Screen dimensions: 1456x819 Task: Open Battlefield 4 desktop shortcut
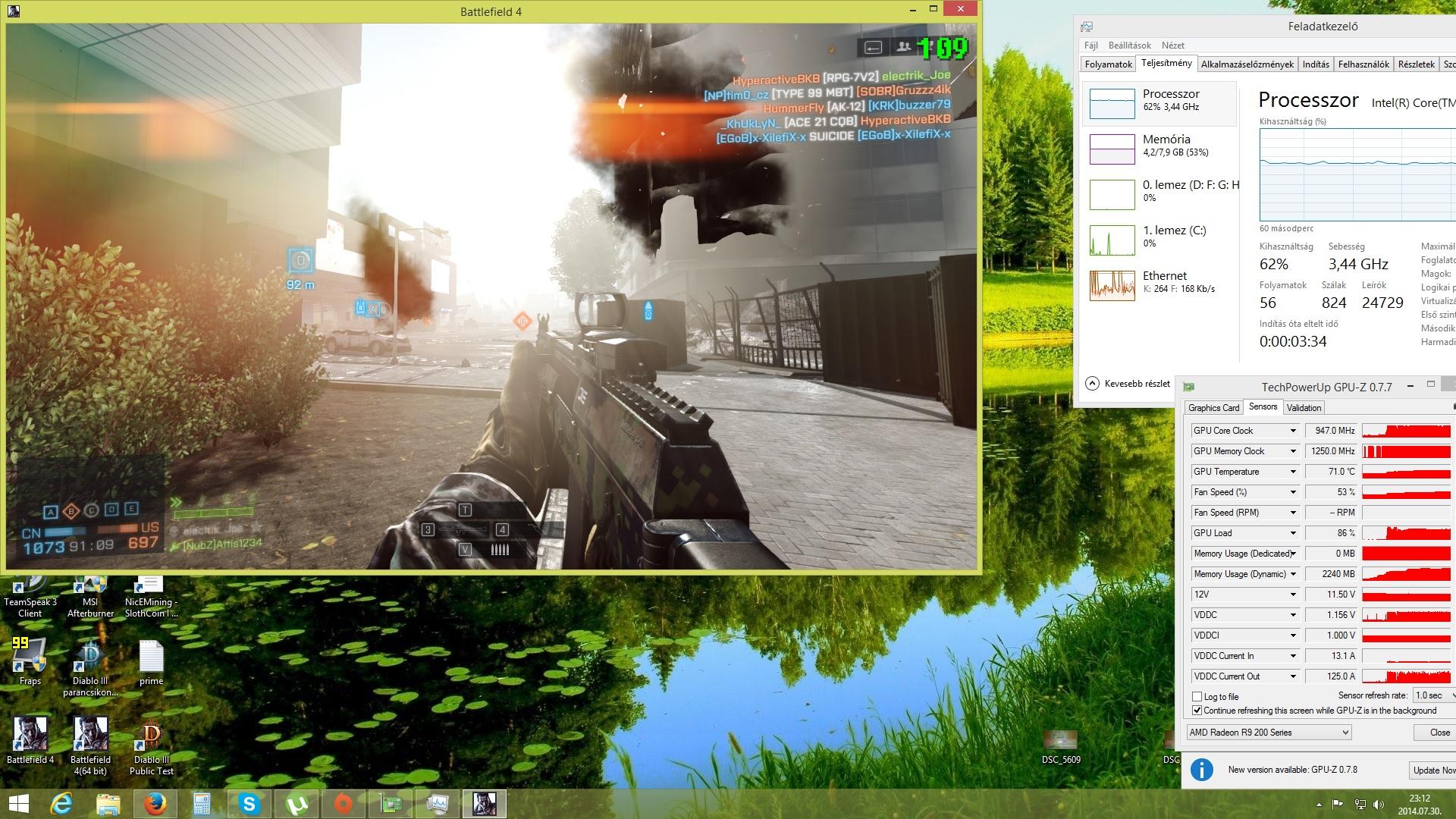tap(30, 741)
